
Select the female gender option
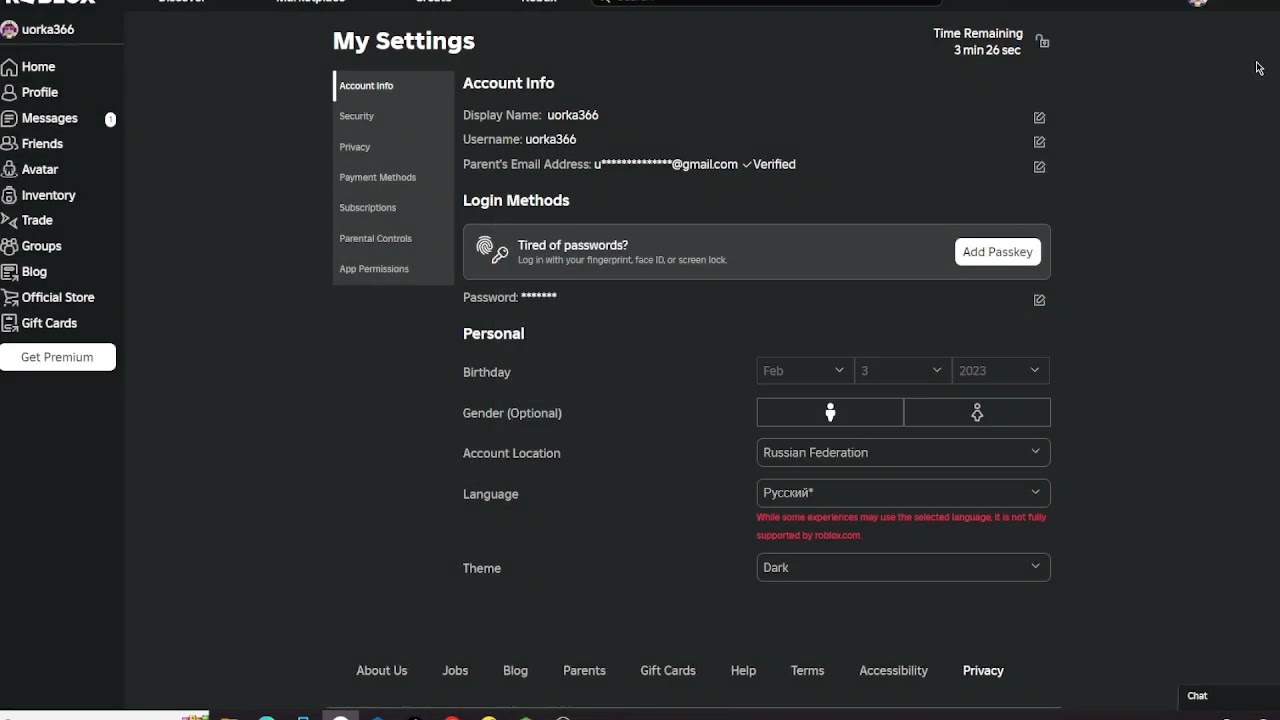click(x=977, y=412)
